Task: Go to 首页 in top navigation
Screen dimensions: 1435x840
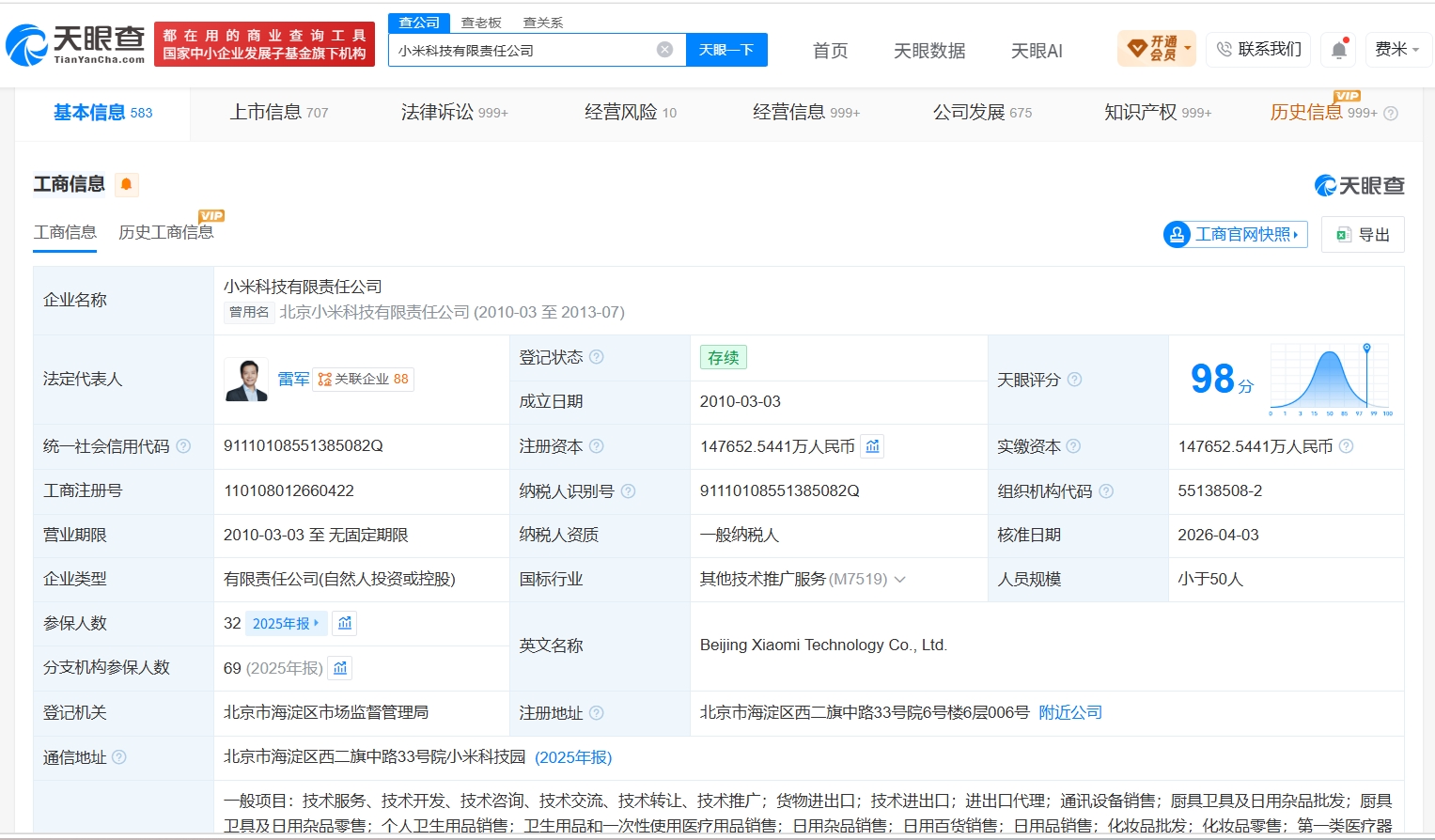Action: pos(830,51)
